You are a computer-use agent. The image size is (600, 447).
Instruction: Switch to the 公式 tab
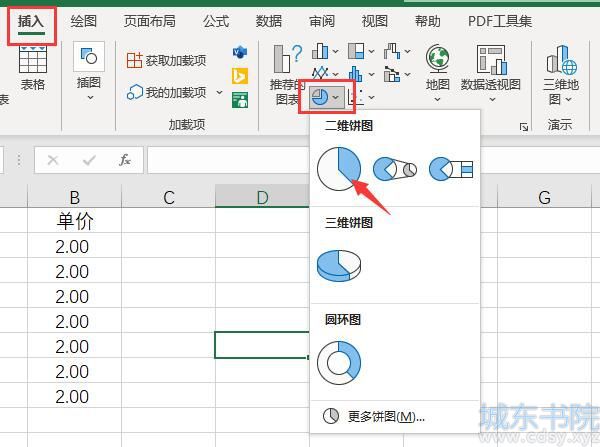(216, 21)
